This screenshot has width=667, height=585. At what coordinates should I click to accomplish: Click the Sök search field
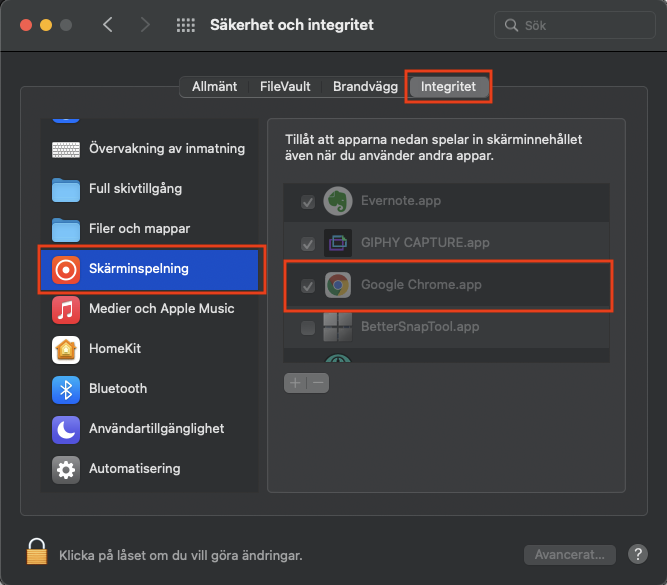tap(575, 25)
